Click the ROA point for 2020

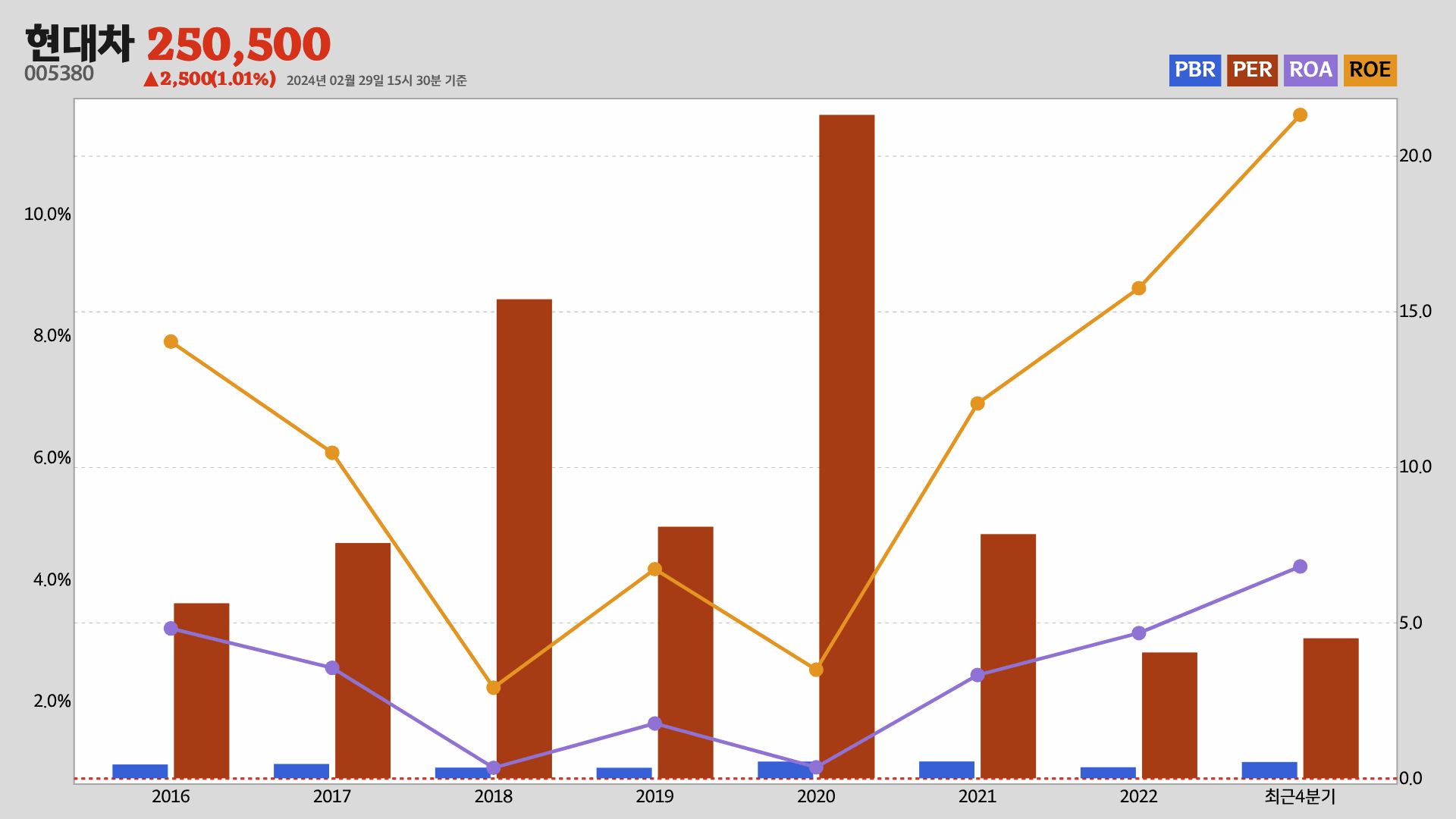816,767
